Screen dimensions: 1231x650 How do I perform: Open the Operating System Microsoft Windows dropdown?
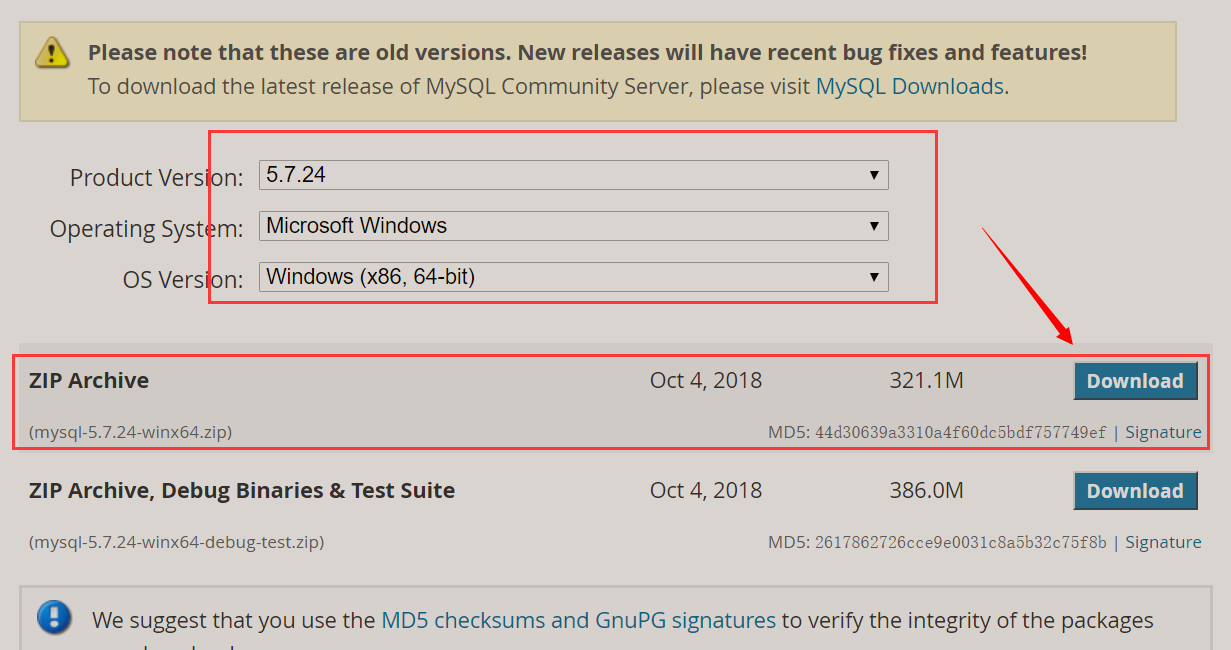click(x=573, y=226)
